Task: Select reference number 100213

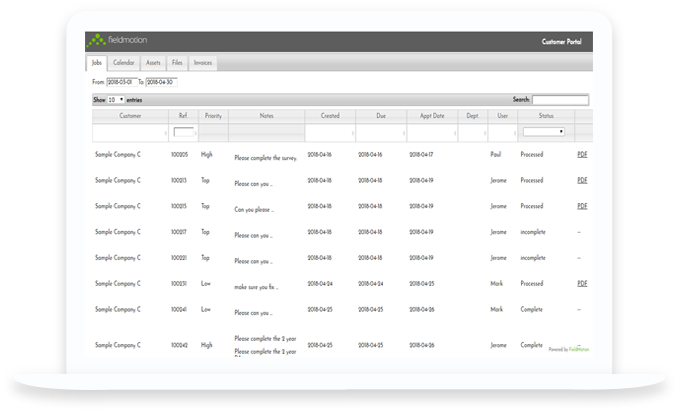Action: [179, 180]
